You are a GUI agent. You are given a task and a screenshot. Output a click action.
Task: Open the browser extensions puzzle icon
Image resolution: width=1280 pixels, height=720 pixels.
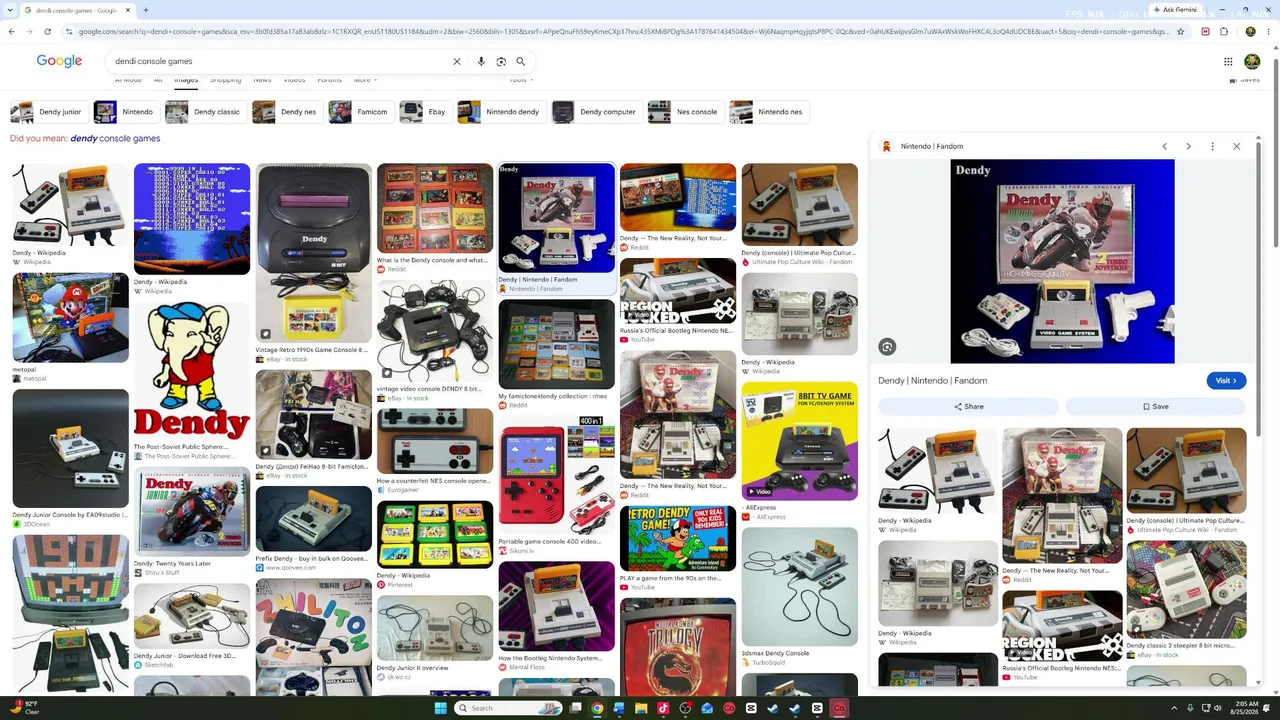coord(1223,31)
